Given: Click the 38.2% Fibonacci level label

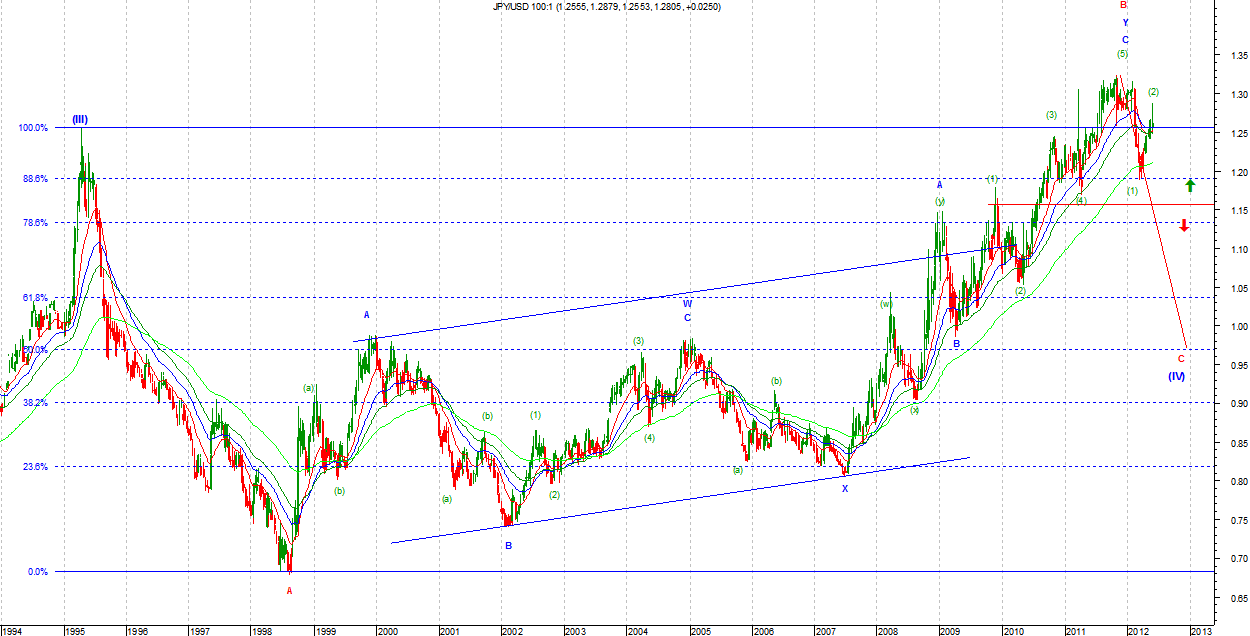Looking at the screenshot, I should pyautogui.click(x=34, y=403).
